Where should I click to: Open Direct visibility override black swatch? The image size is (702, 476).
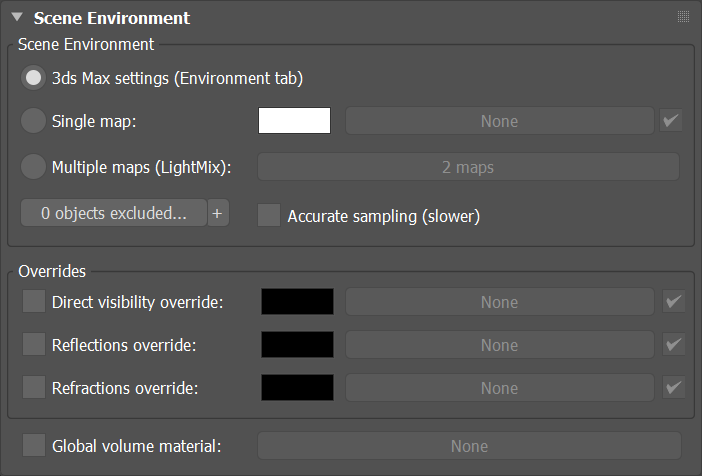tap(297, 301)
